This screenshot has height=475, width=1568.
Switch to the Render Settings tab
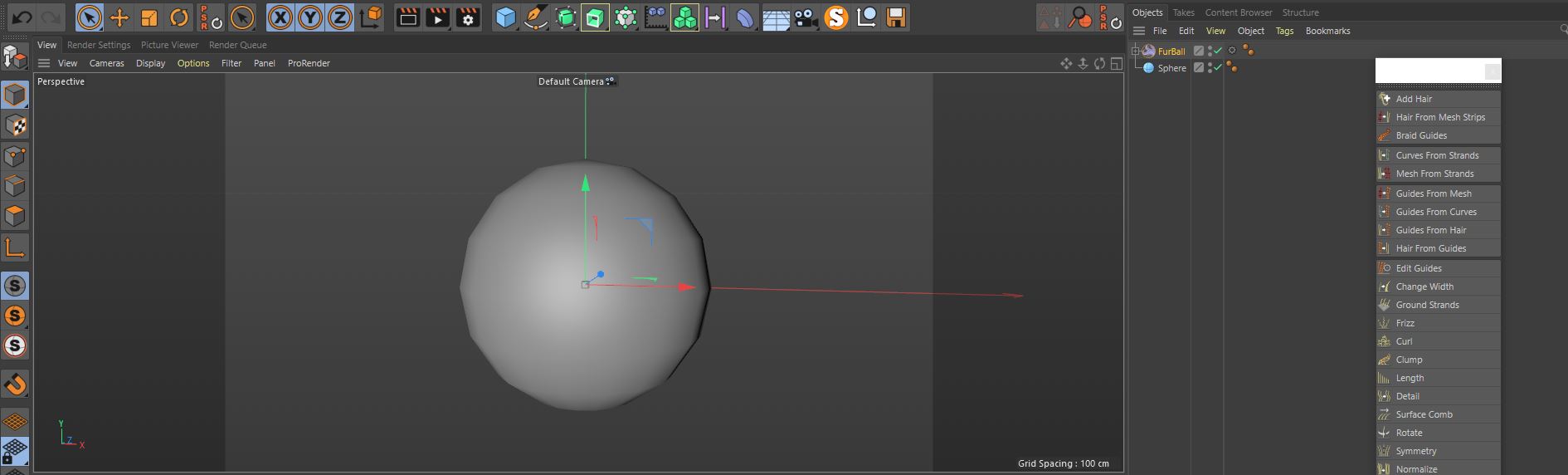[99, 45]
